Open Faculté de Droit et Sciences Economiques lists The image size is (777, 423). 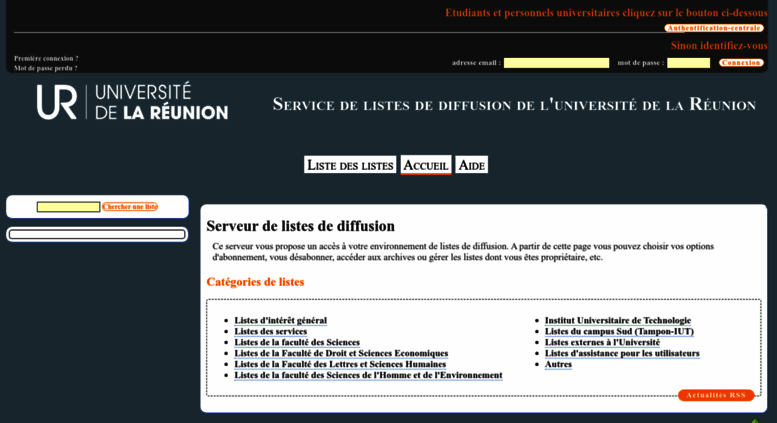pos(341,353)
